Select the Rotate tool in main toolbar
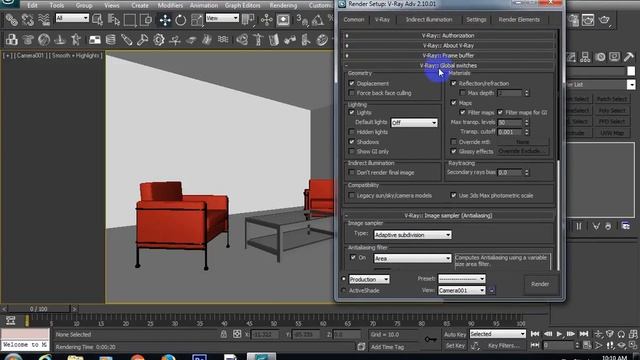 tap(180, 20)
